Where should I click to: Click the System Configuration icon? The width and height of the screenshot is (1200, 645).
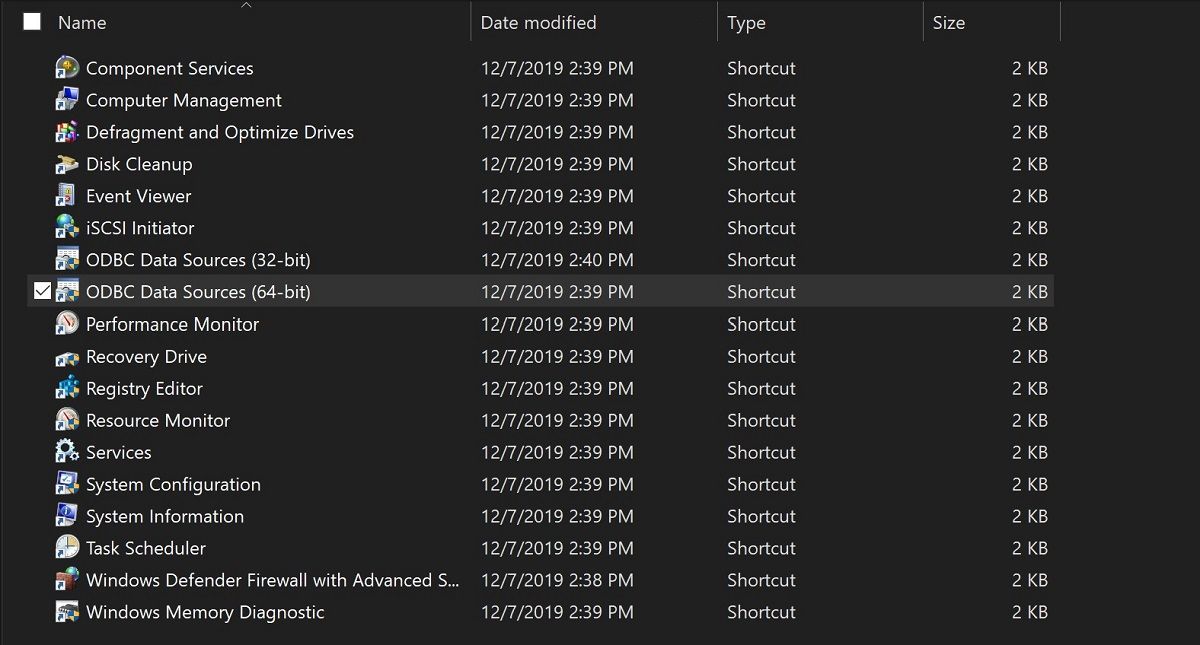(67, 484)
